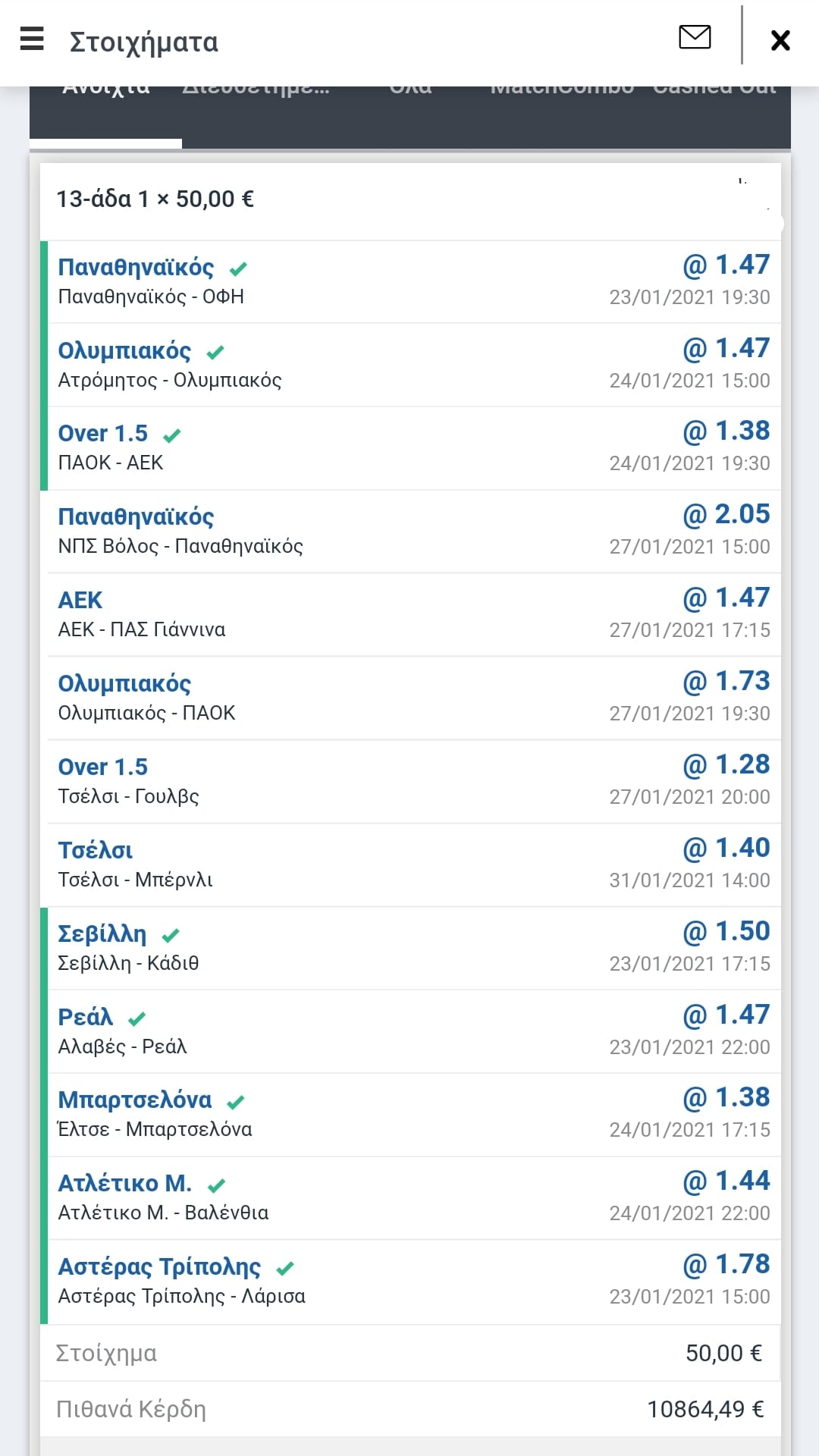819x1456 pixels.
Task: Click checkmark beside Σεβίλλη selection
Action: 171,935
